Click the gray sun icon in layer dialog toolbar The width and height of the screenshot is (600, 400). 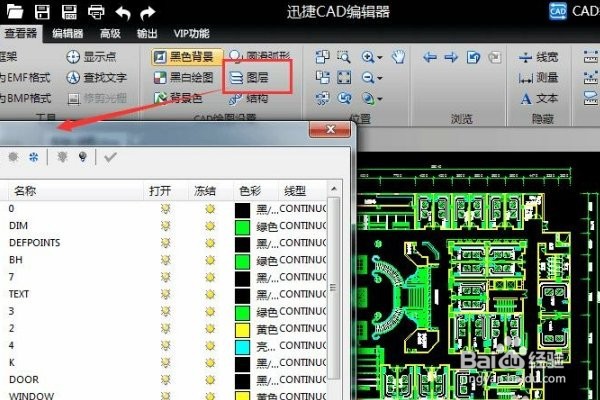[x=13, y=157]
